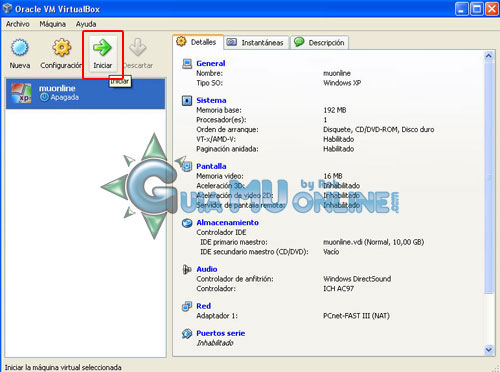Image resolution: width=500 pixels, height=372 pixels.
Task: Close the Oracle VM VirtualBox window
Action: (x=492, y=9)
